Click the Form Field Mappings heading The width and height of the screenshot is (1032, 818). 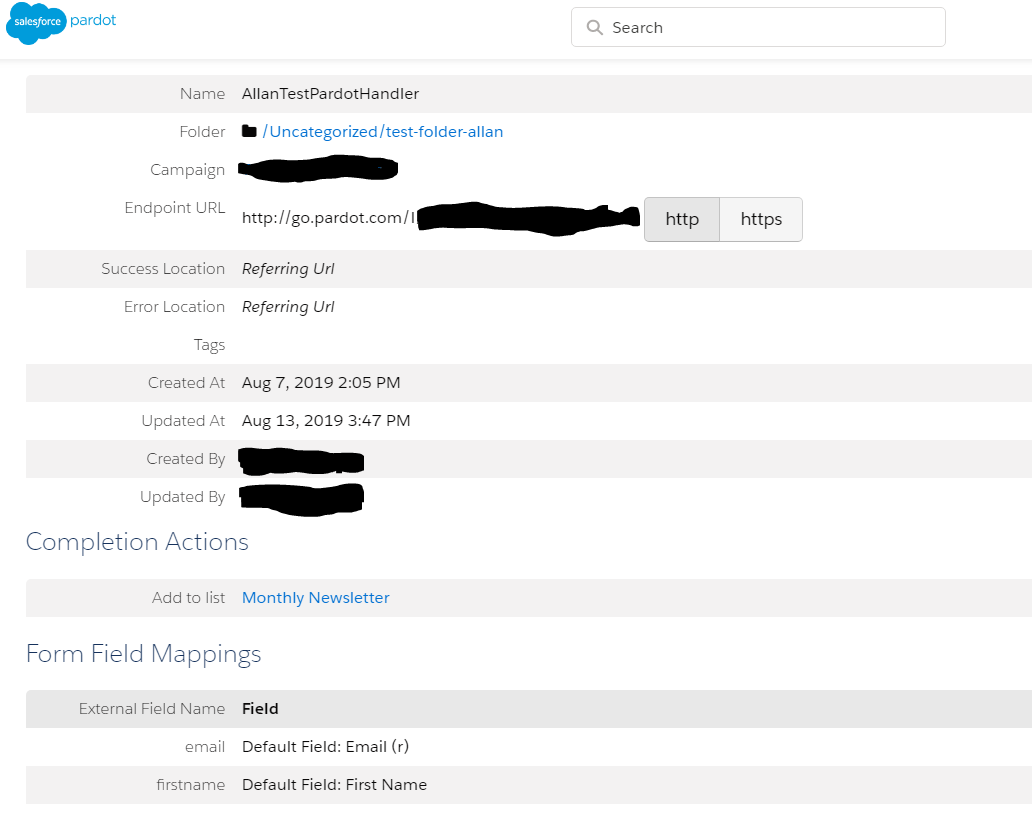coord(143,654)
